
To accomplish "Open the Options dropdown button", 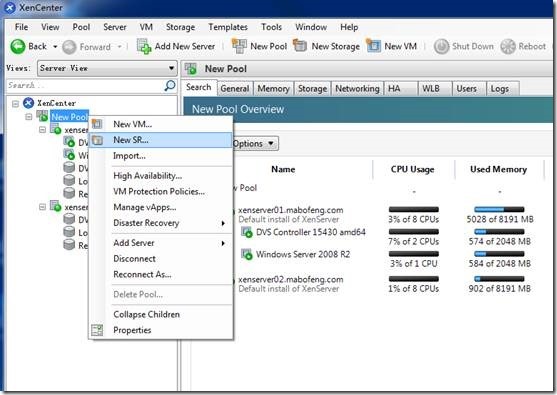I will click(x=255, y=144).
